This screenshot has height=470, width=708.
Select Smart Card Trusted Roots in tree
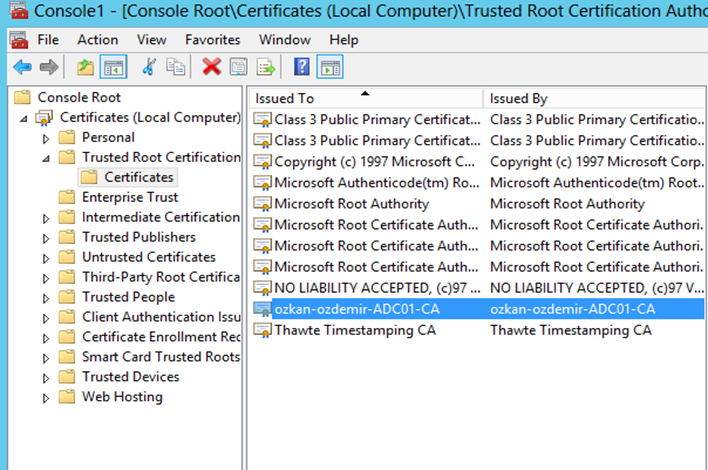pyautogui.click(x=161, y=357)
